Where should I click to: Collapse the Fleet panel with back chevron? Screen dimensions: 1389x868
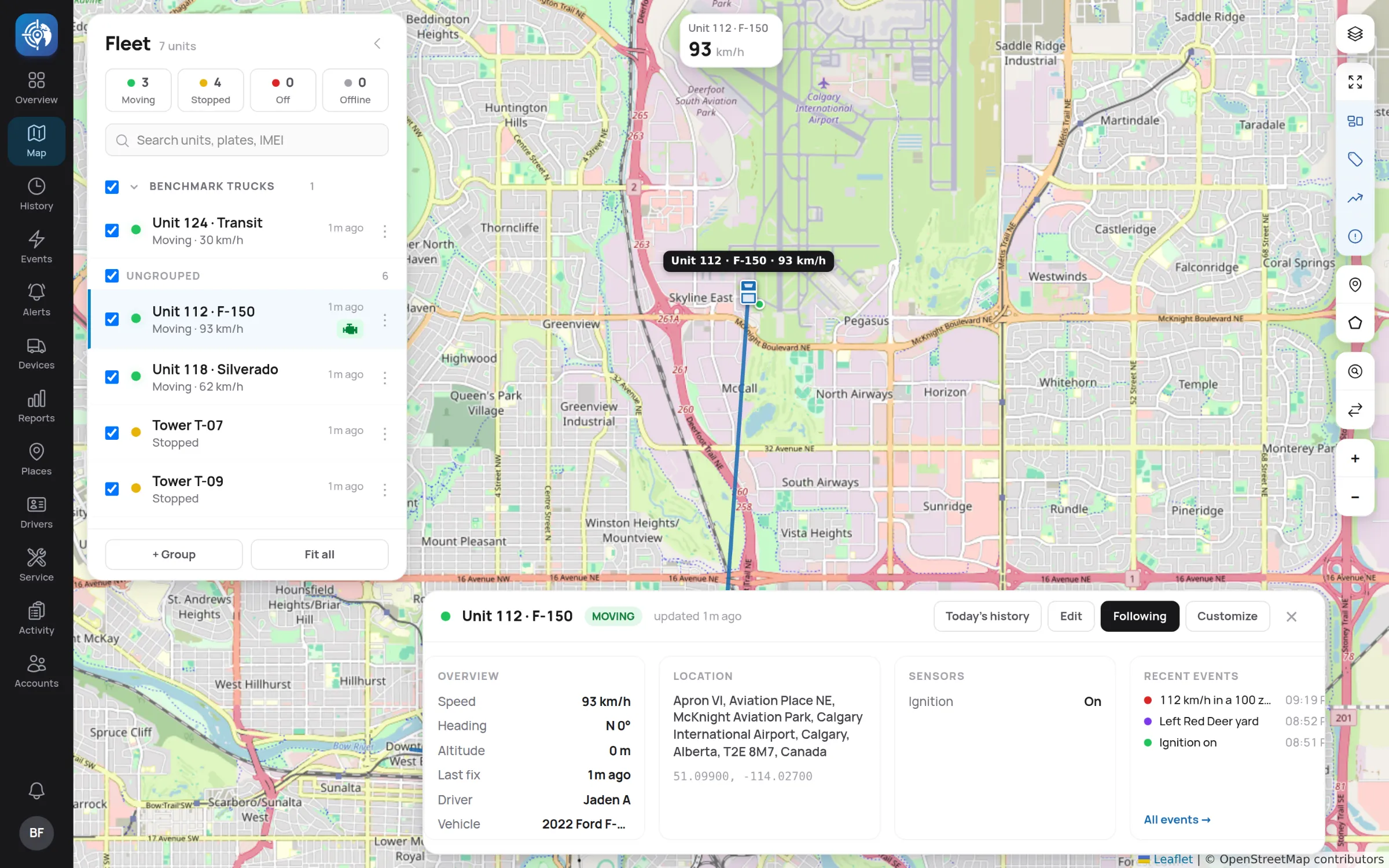point(377,43)
